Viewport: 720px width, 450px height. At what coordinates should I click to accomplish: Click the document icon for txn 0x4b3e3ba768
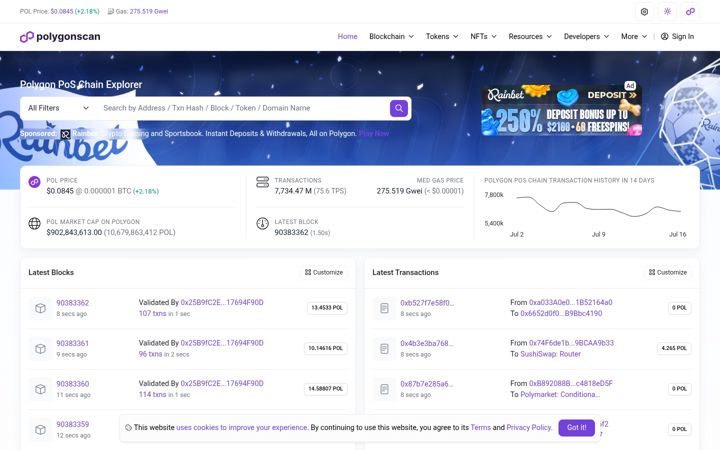tap(384, 349)
